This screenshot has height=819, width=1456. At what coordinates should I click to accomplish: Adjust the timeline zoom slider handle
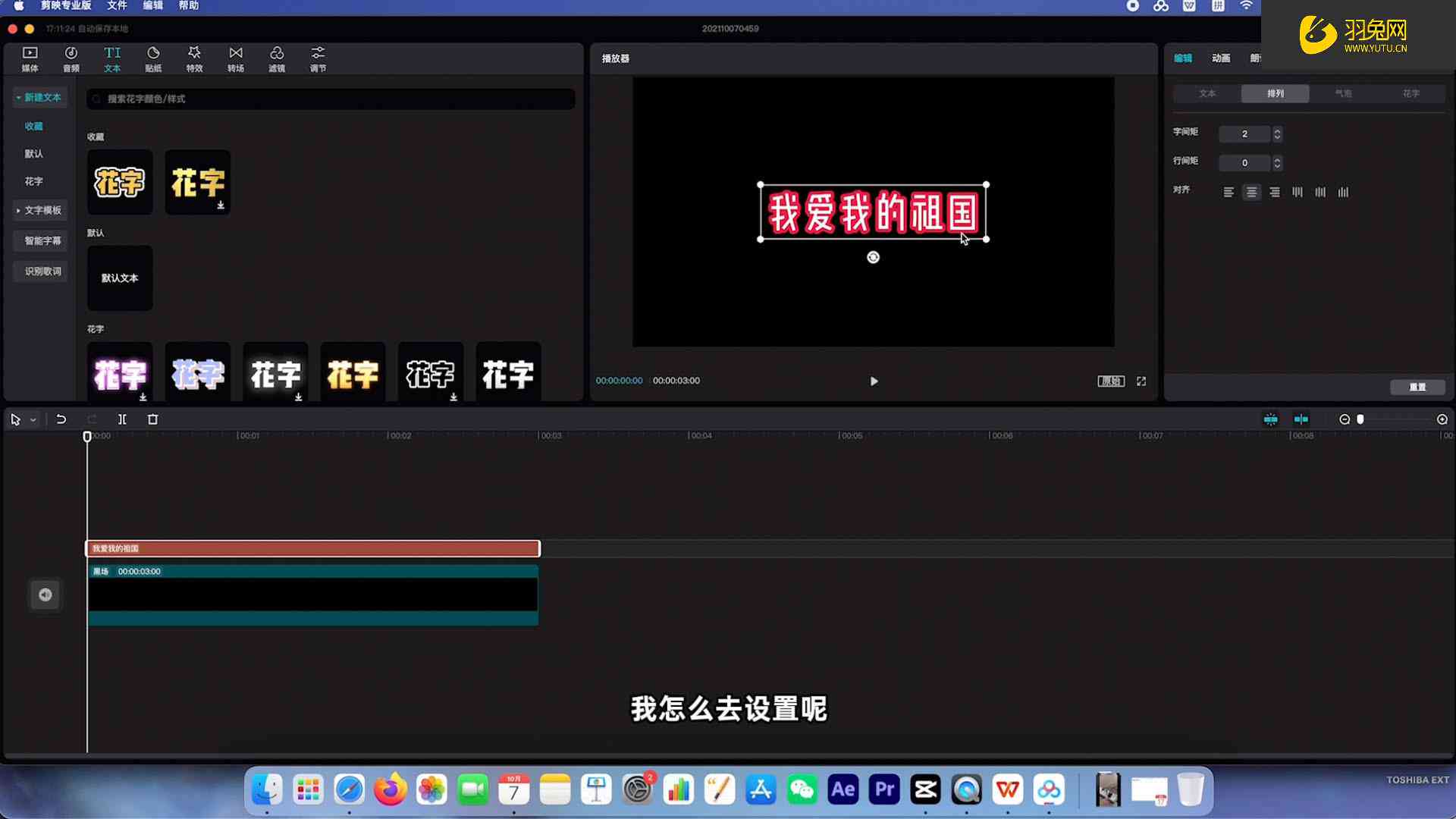pos(1360,419)
